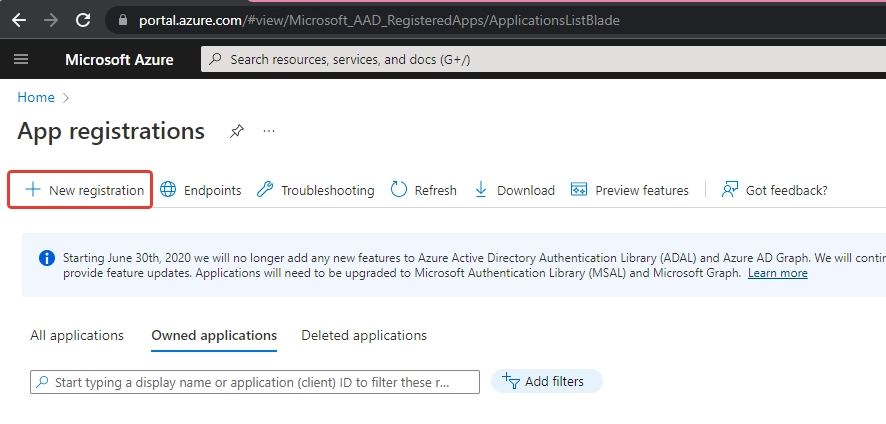Screen dimensions: 886x424
Task: Select the portal.azure.com address bar URL
Action: [x=379, y=20]
